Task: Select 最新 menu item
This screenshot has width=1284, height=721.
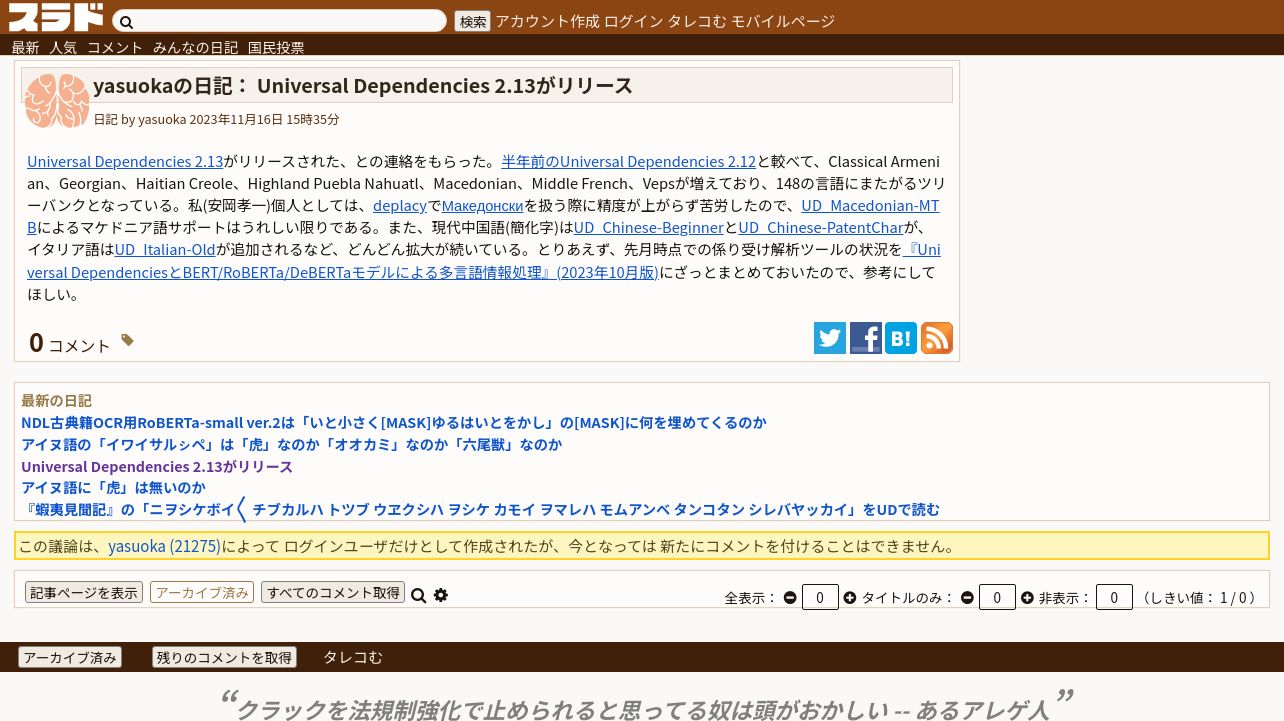Action: coord(26,47)
